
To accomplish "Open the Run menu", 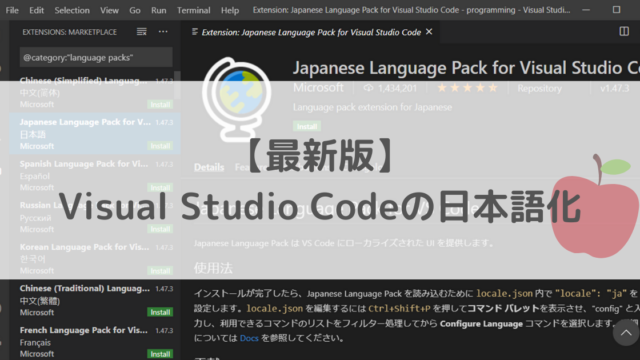I will tap(158, 10).
